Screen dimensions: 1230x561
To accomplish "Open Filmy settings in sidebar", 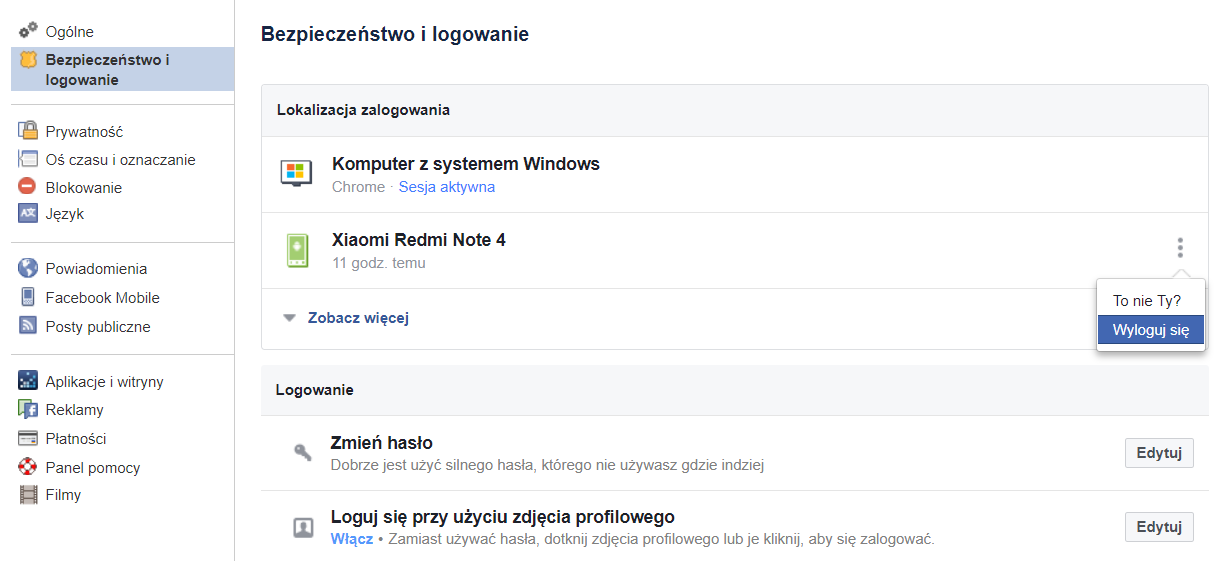I will pos(63,494).
